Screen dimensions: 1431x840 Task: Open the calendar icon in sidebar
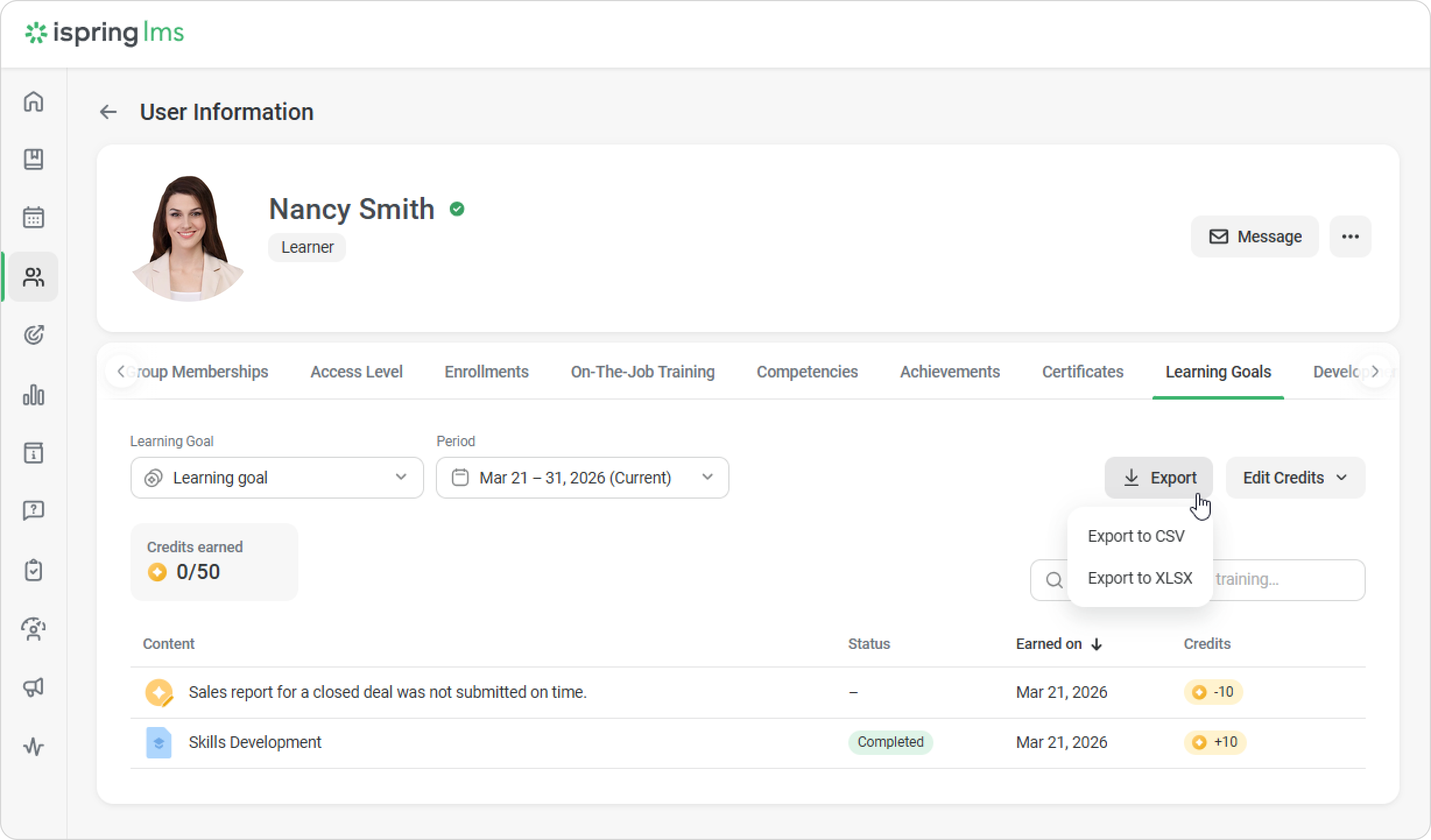pyautogui.click(x=33, y=217)
